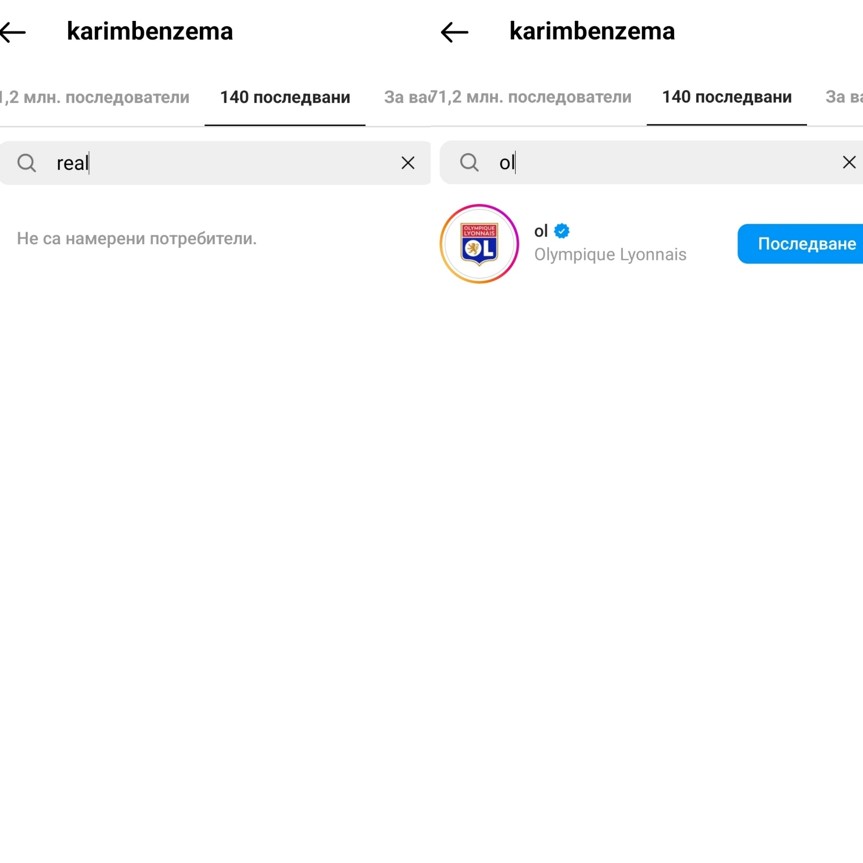Go back using left screen's arrow
The height and width of the screenshot is (863, 863).
click(x=13, y=32)
